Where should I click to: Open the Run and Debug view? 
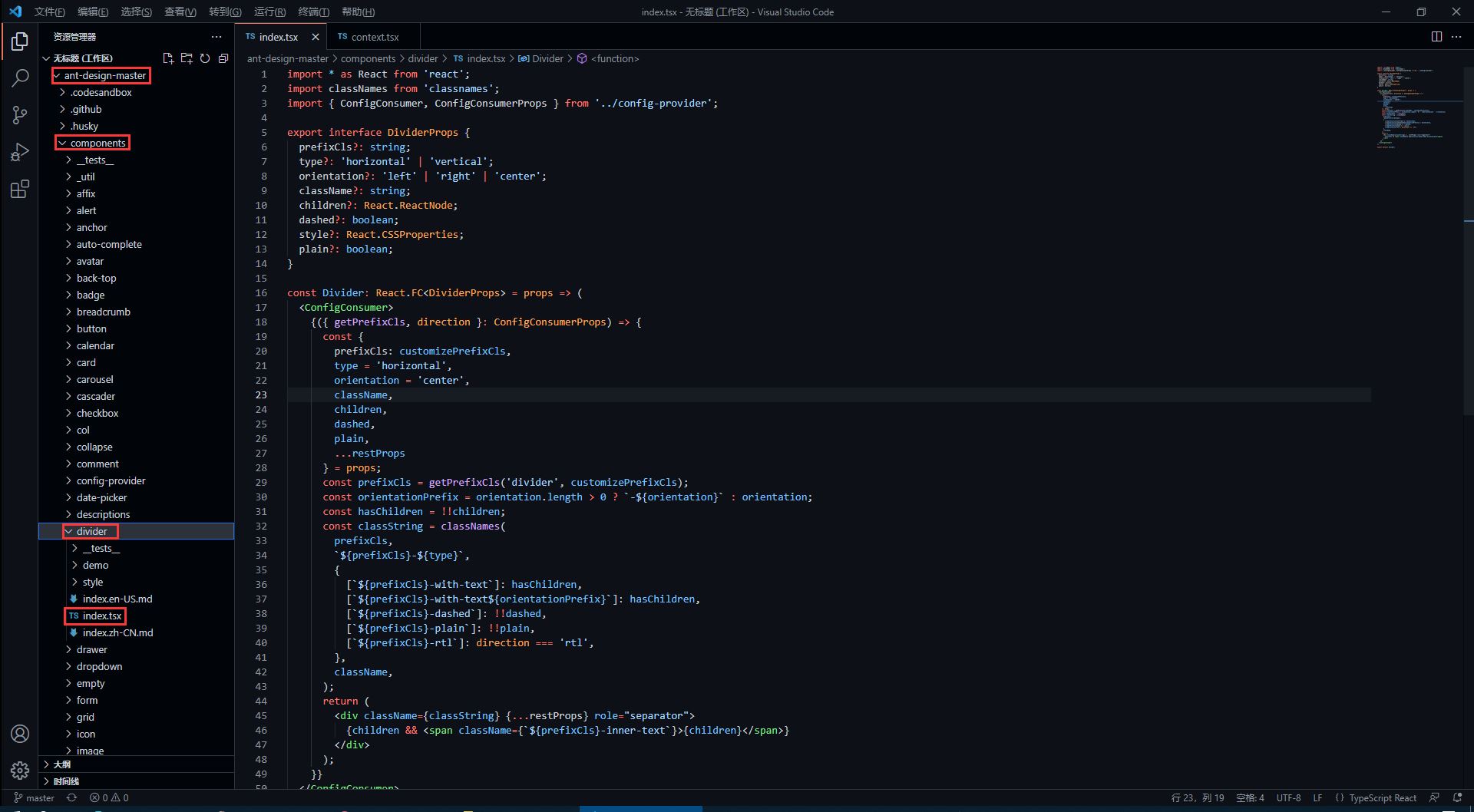(x=20, y=152)
